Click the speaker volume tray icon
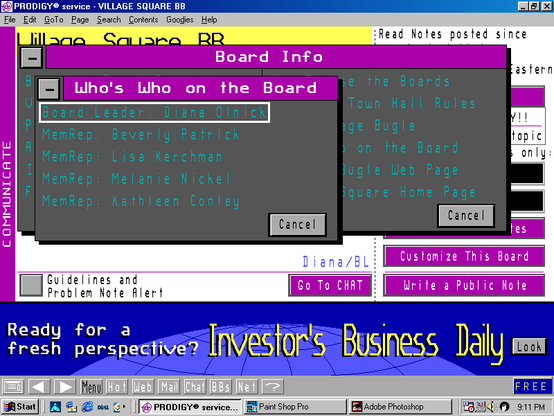 [491, 407]
